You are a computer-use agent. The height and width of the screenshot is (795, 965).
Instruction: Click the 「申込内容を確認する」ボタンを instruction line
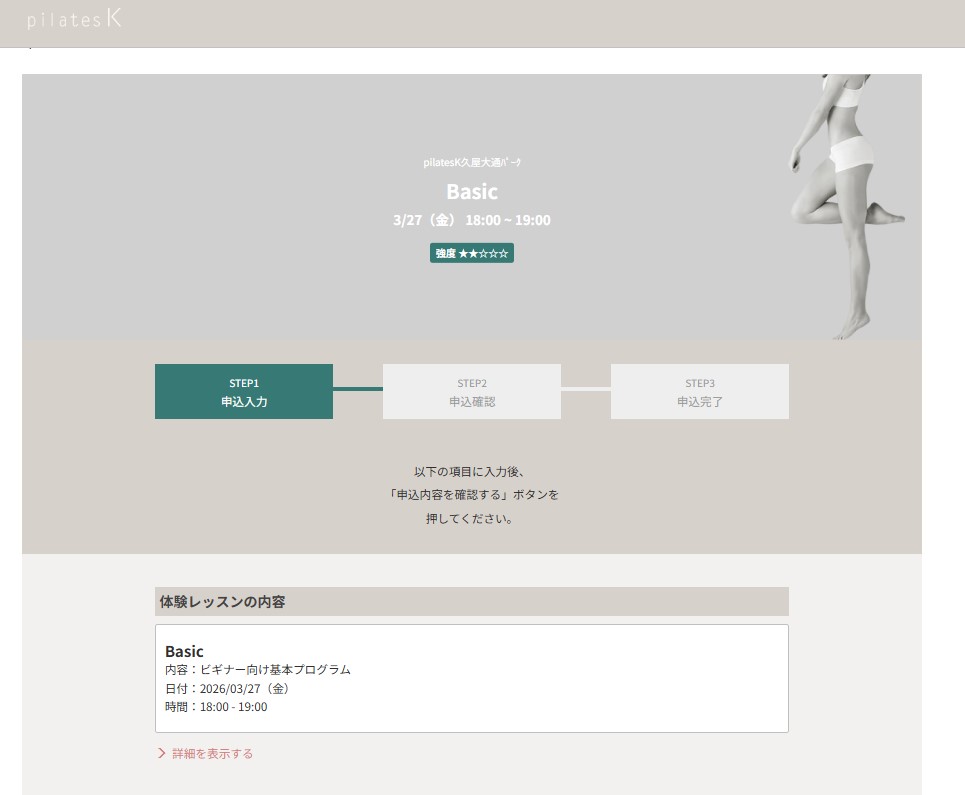point(472,495)
